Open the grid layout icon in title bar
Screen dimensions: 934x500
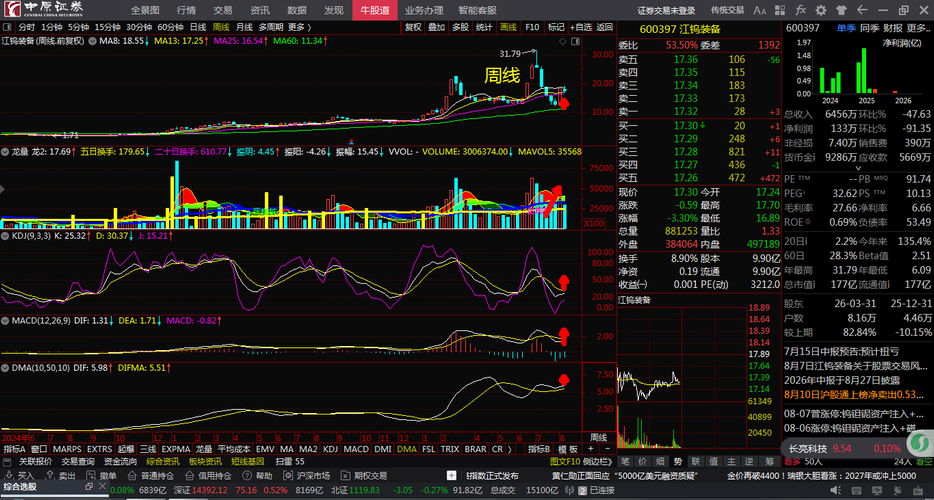click(780, 10)
